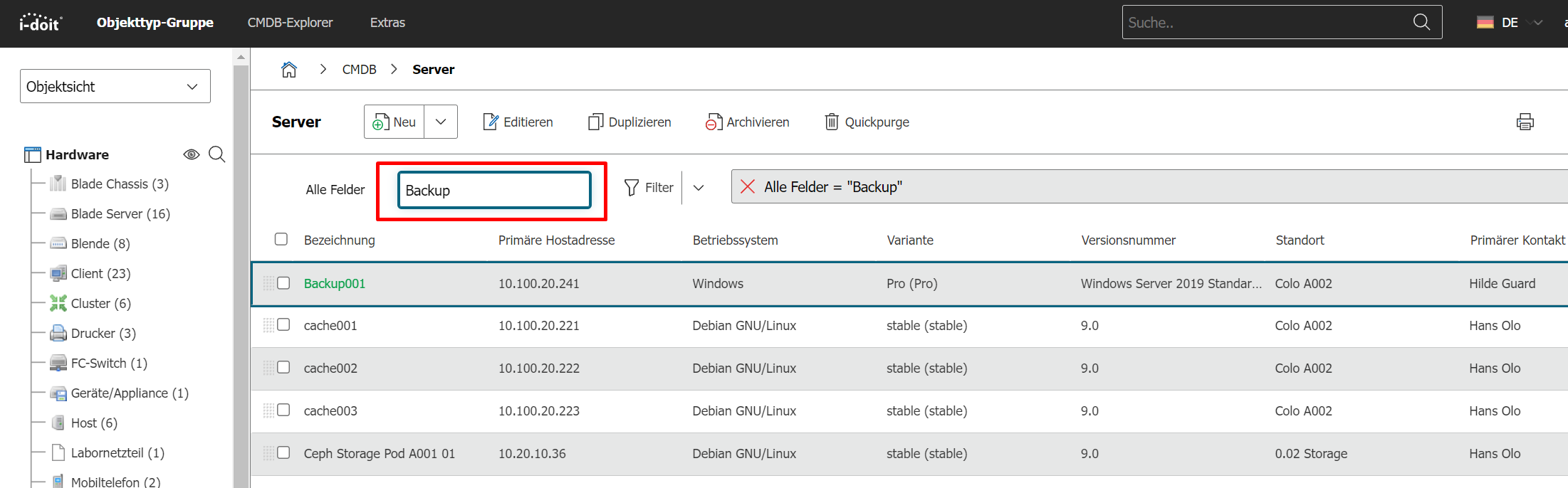Screen dimensions: 1568x488
Task: Click the Quickpurge trash icon
Action: point(832,122)
